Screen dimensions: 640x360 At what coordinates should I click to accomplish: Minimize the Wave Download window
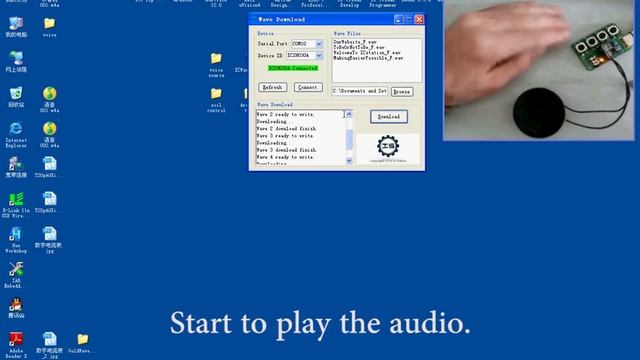398,19
